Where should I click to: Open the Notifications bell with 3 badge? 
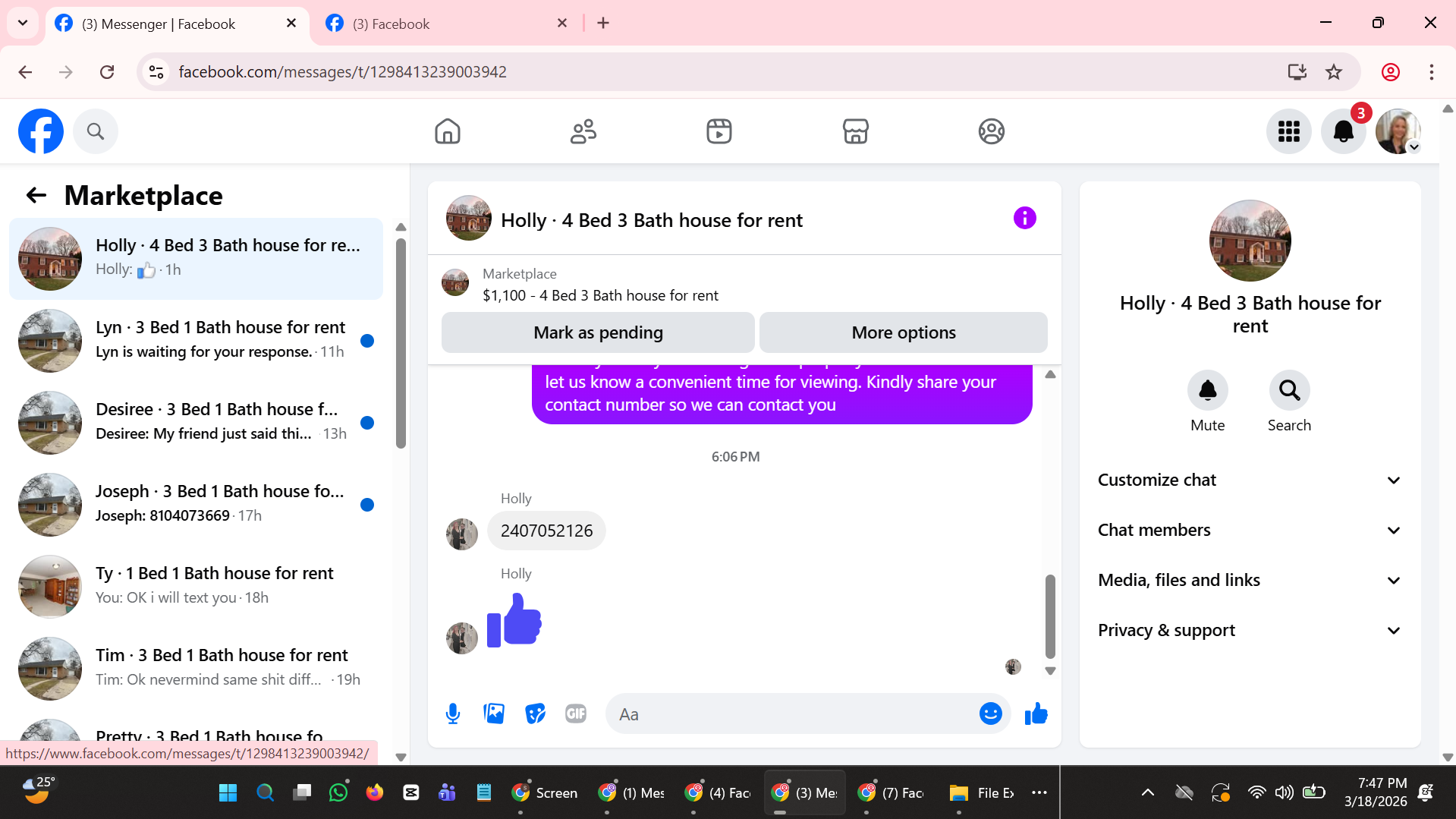point(1344,131)
